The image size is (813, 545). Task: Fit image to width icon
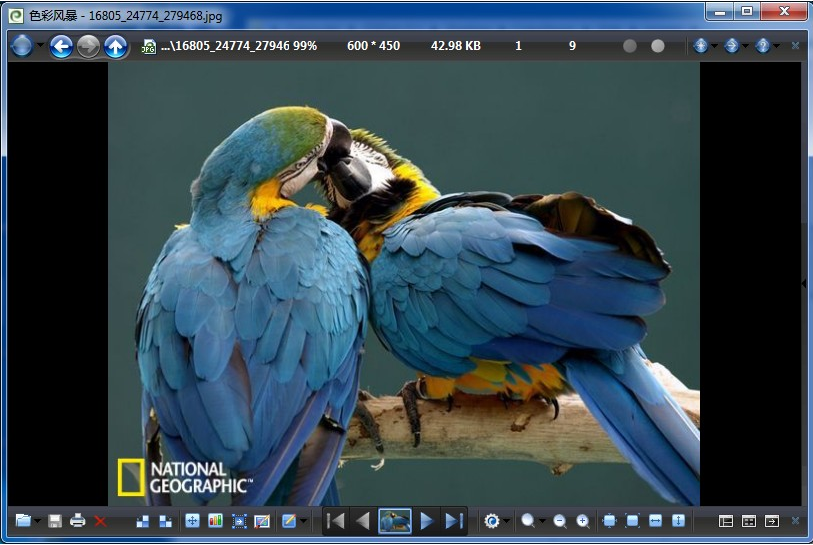[x=655, y=521]
